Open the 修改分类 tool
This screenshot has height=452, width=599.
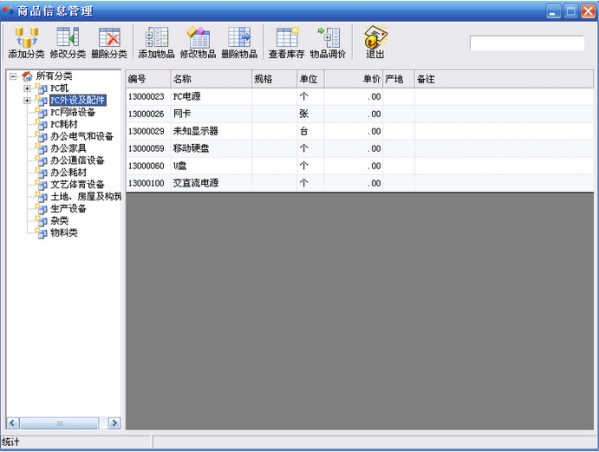point(68,43)
